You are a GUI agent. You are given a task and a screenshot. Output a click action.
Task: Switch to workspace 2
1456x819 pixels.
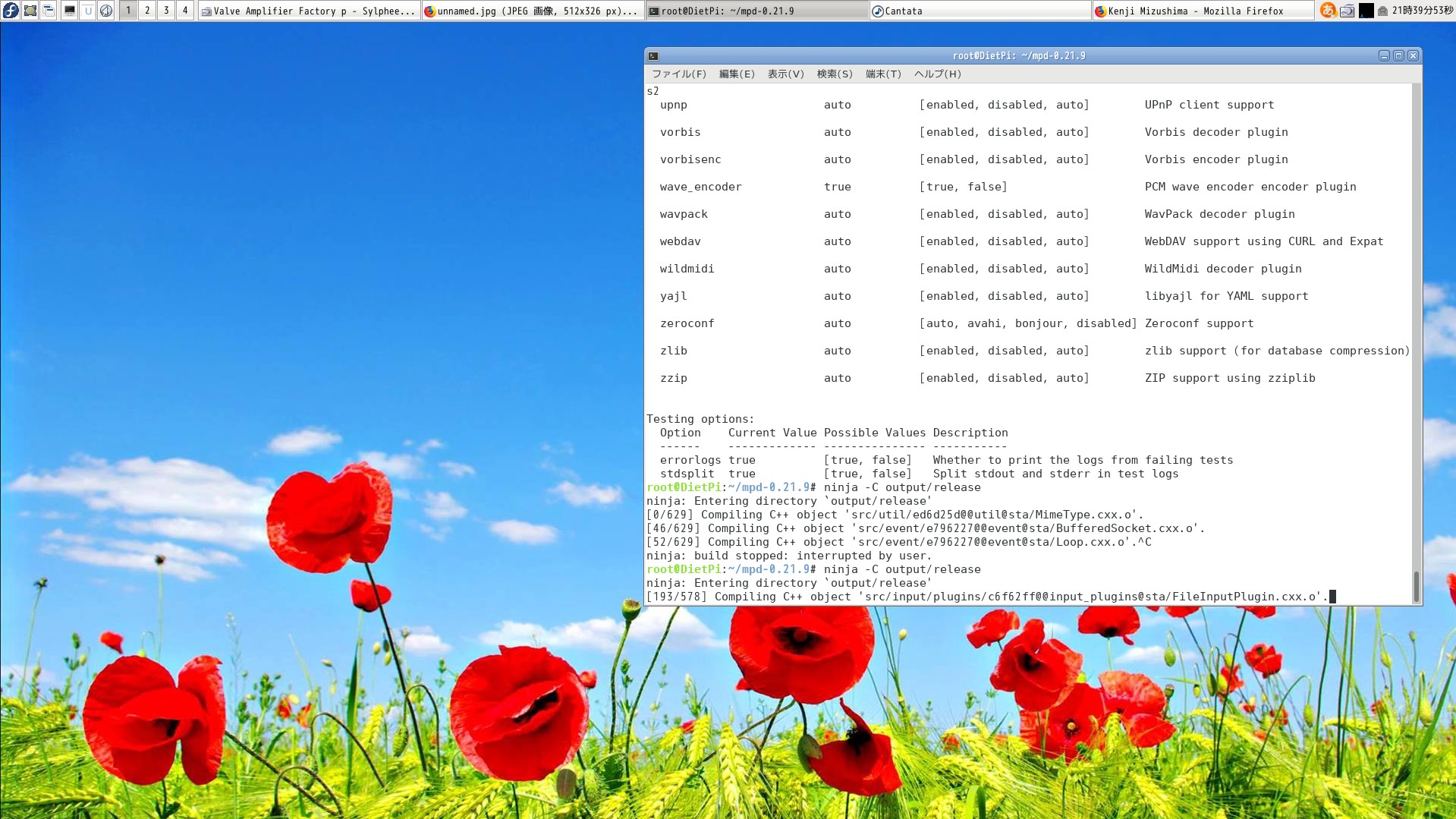coord(147,11)
